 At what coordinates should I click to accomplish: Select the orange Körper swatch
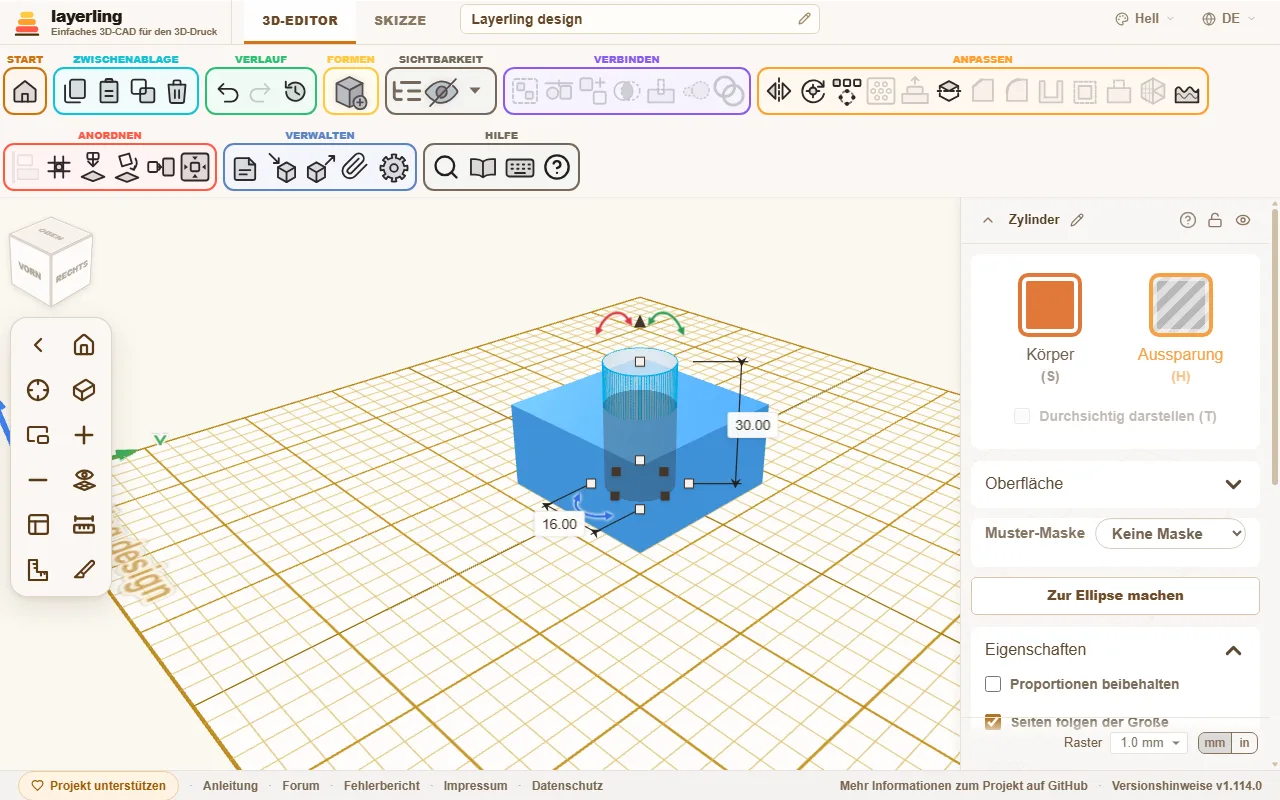(1050, 305)
